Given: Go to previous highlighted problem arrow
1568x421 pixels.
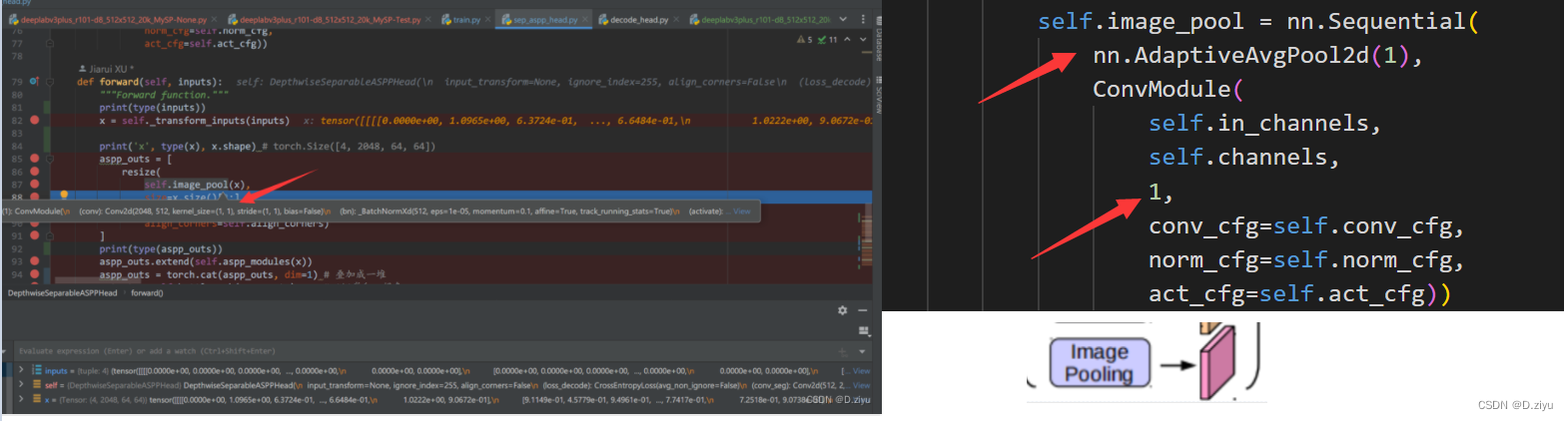Looking at the screenshot, I should coord(848,40).
